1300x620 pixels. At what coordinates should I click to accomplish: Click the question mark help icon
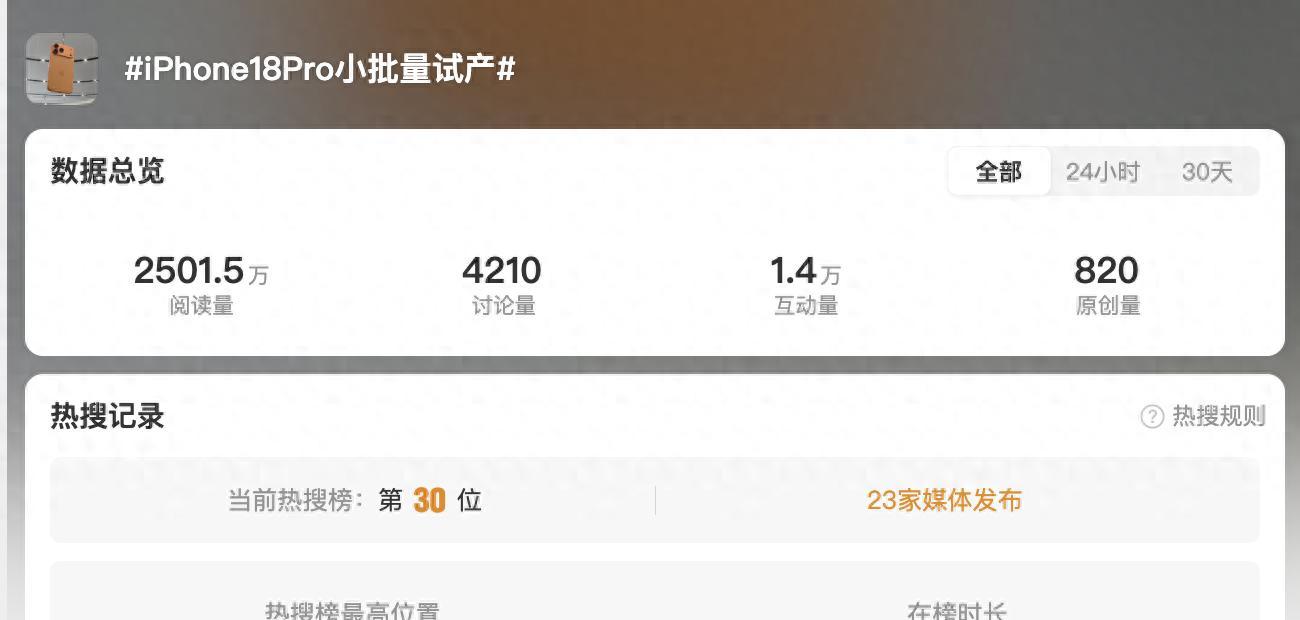pos(1152,416)
